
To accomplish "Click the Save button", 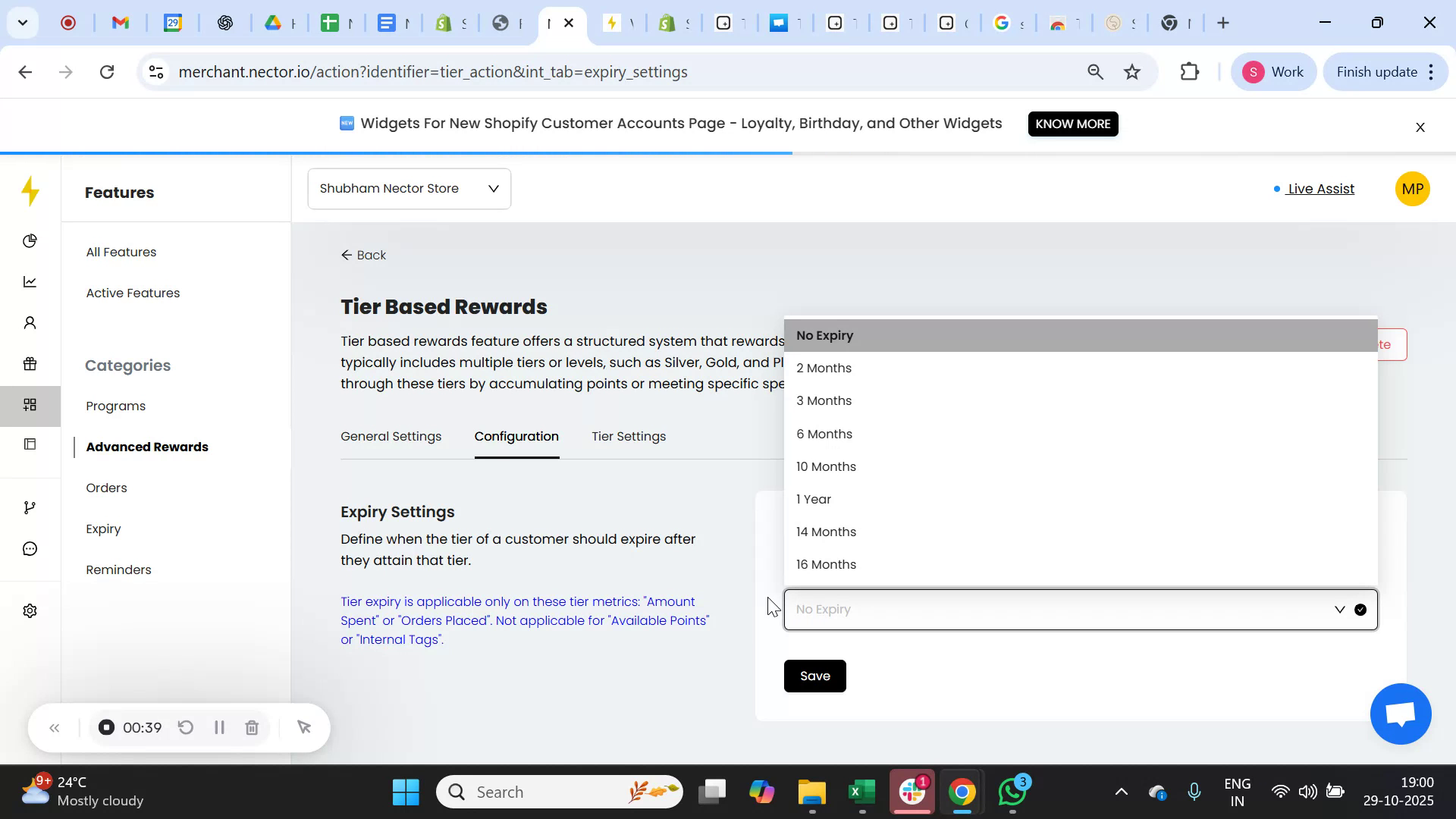I will coord(814,676).
